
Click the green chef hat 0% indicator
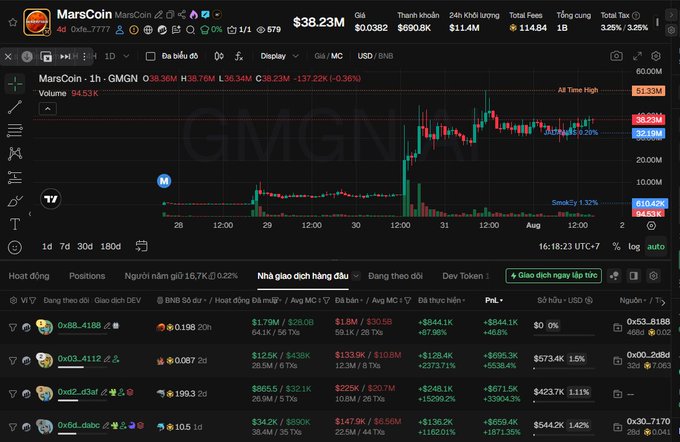211,29
